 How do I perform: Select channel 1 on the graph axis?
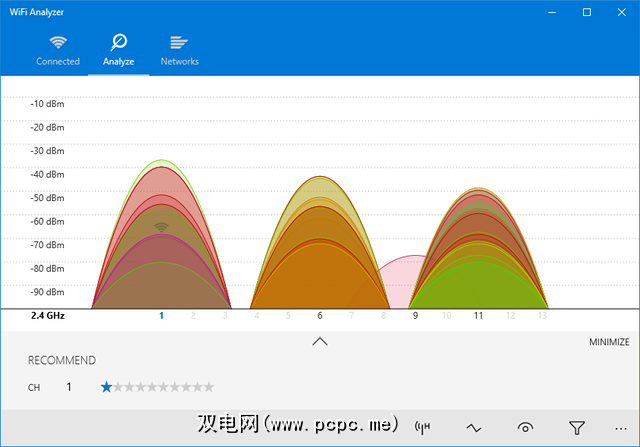tap(161, 316)
